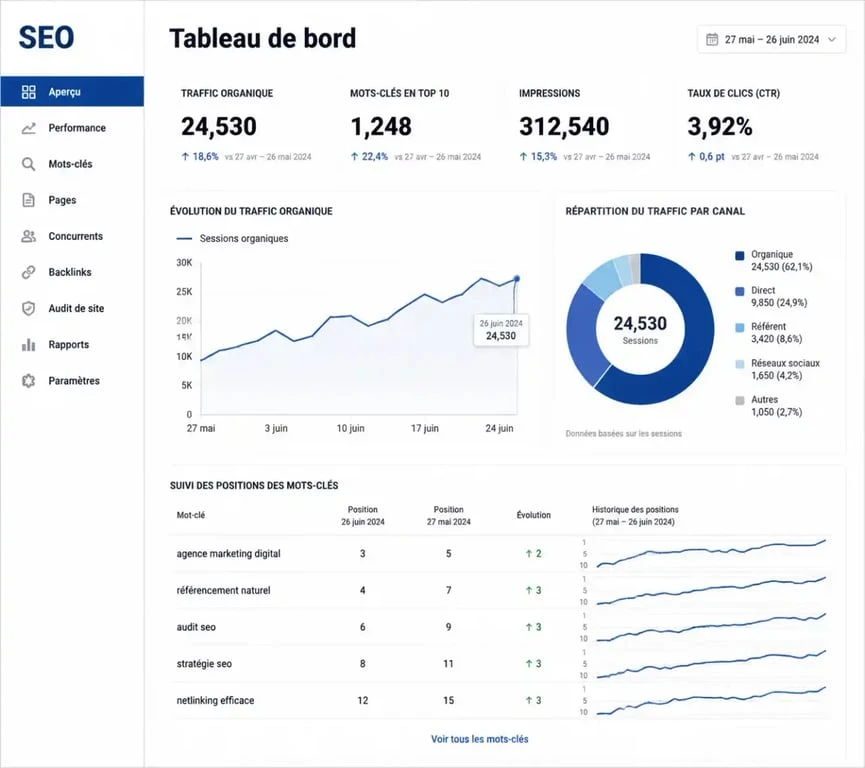Open the Pages section
The height and width of the screenshot is (768, 865).
(72, 200)
